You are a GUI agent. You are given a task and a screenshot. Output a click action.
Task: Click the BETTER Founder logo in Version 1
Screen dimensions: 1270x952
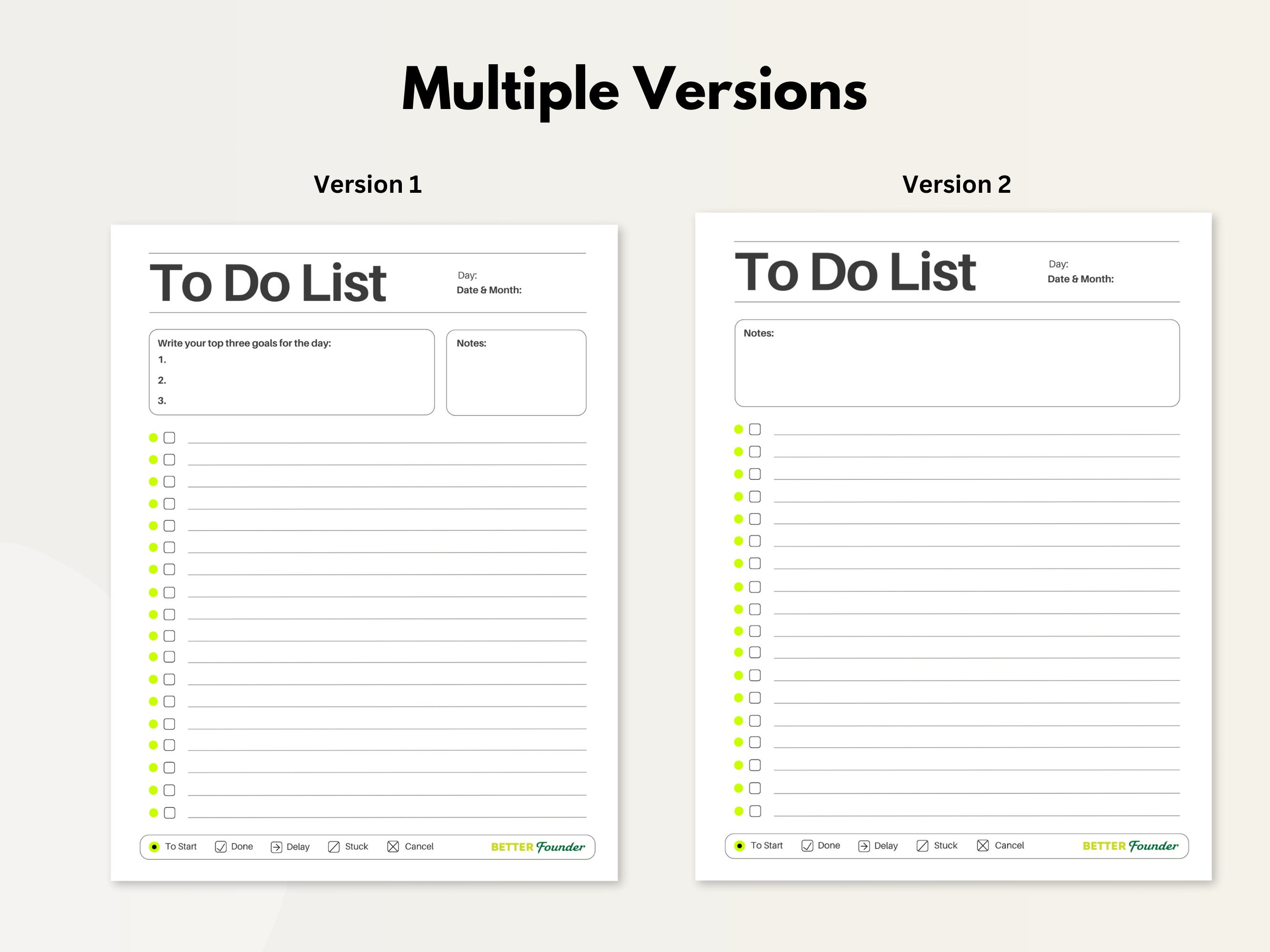coord(538,847)
